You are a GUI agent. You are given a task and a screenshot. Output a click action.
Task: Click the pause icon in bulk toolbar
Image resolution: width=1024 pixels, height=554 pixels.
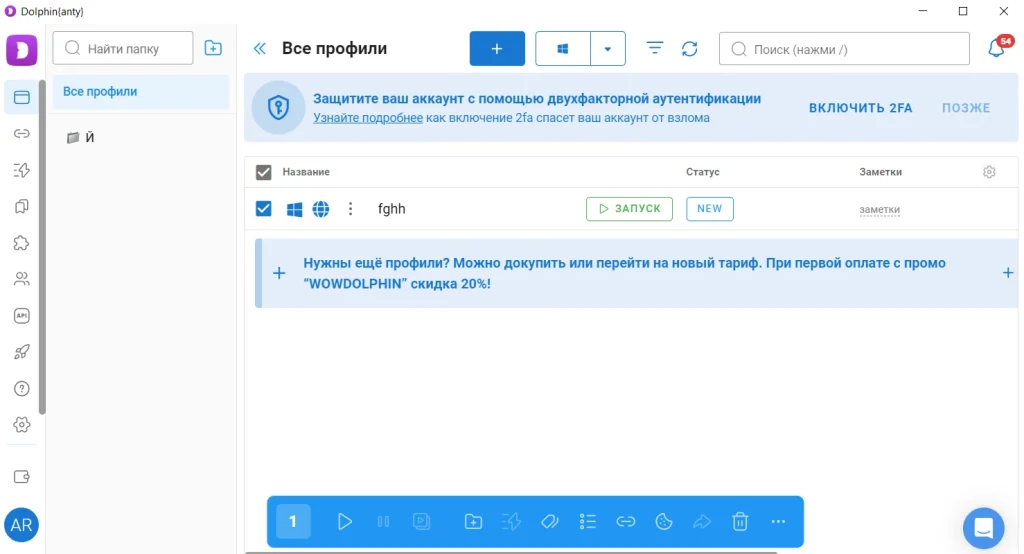tap(383, 521)
